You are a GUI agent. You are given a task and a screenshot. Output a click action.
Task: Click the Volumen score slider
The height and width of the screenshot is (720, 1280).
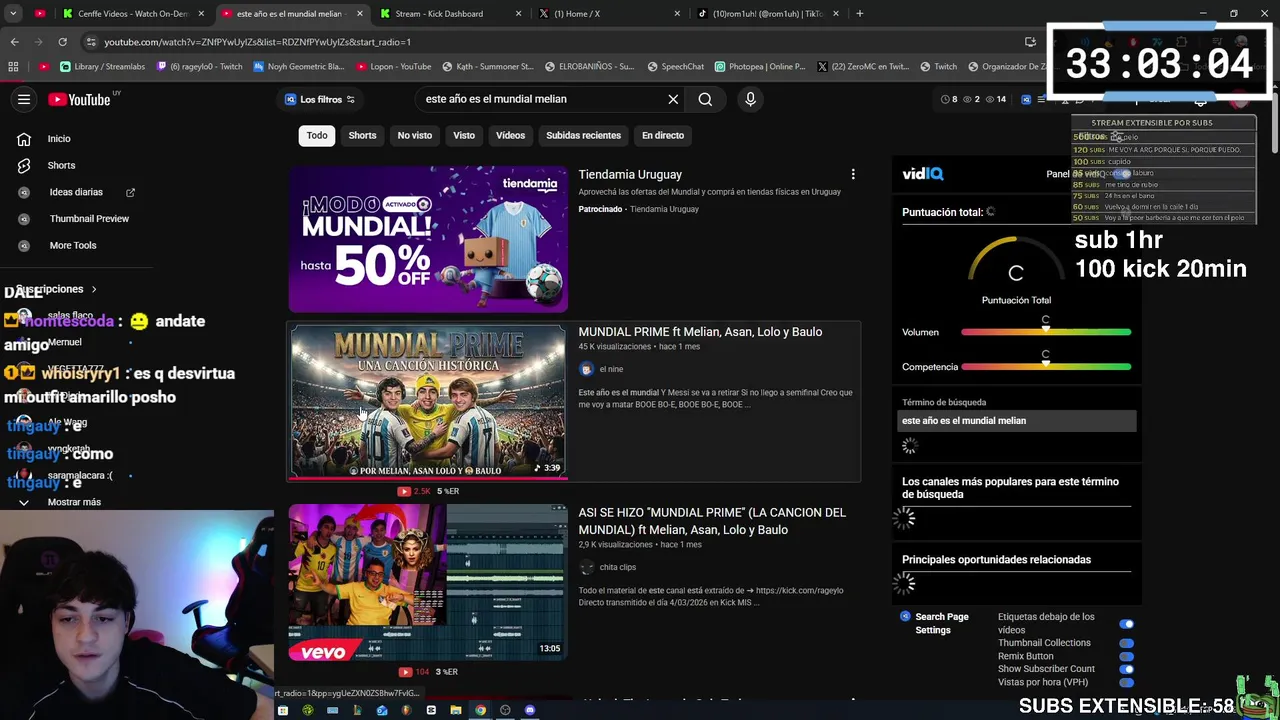click(x=1046, y=332)
